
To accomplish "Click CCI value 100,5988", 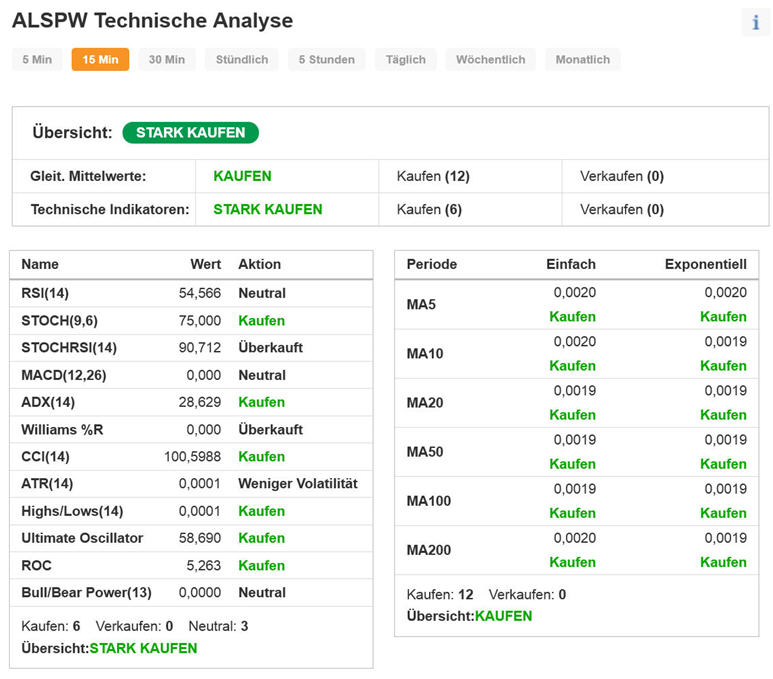I will pyautogui.click(x=192, y=457).
